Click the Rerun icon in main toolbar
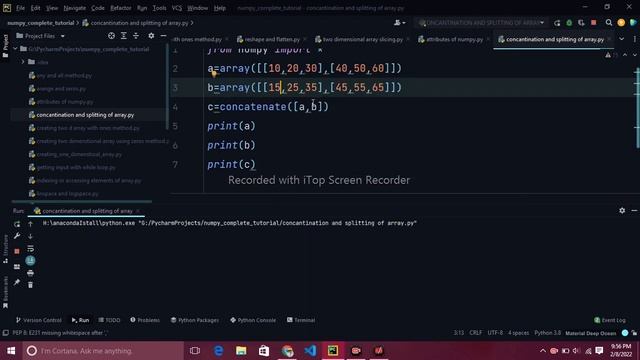 point(557,23)
